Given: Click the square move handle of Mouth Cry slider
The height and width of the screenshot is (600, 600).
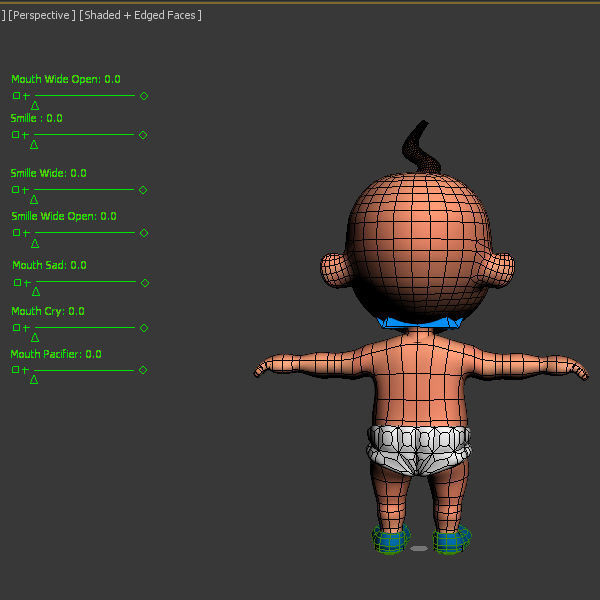Looking at the screenshot, I should 16,328.
